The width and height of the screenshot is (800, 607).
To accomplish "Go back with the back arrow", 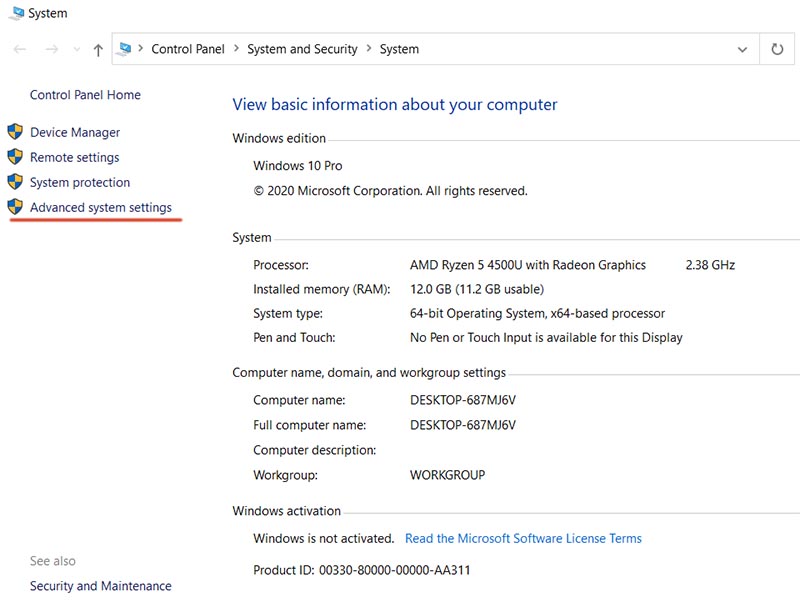I will pos(20,49).
